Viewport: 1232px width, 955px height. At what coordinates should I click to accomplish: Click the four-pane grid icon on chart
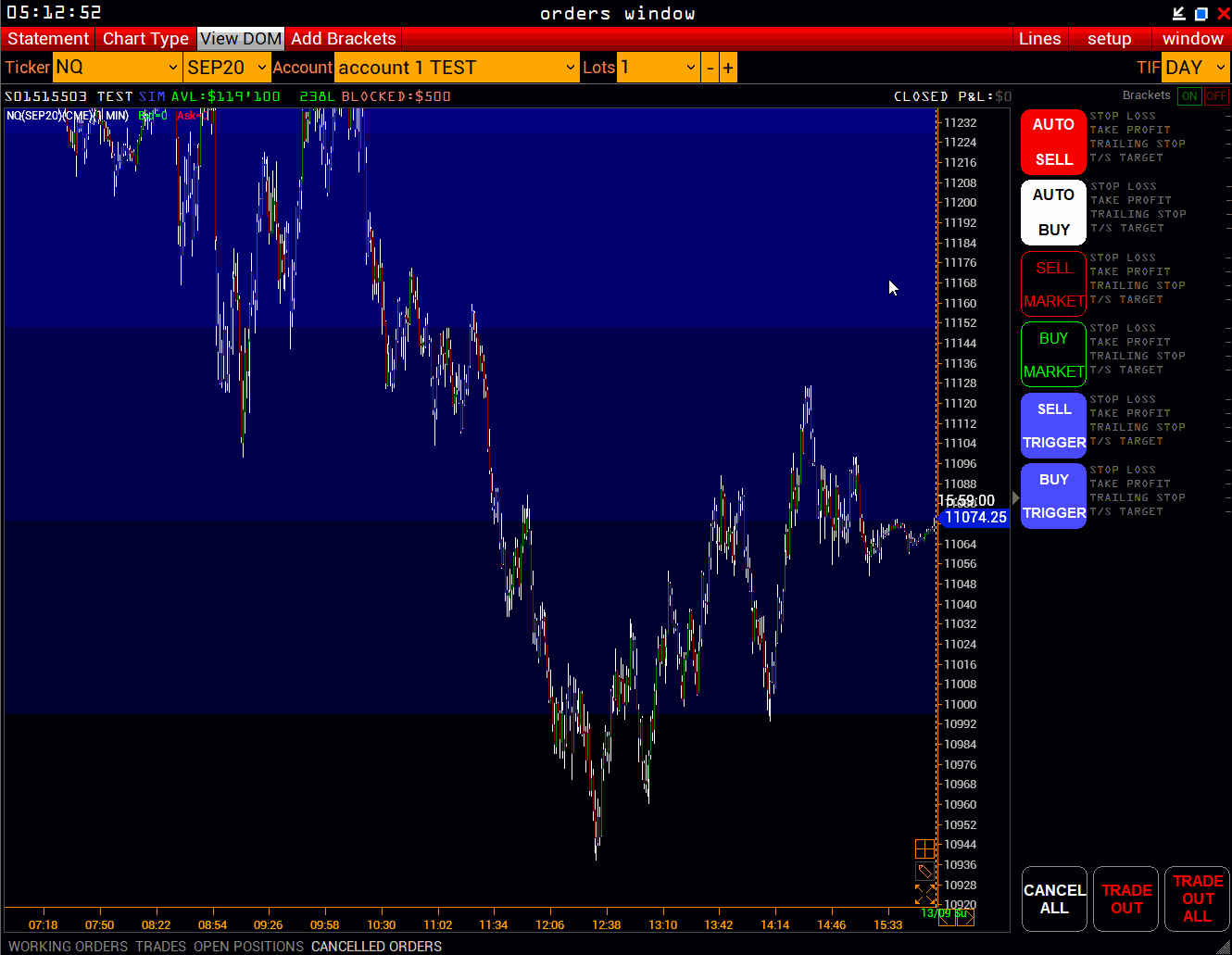924,848
